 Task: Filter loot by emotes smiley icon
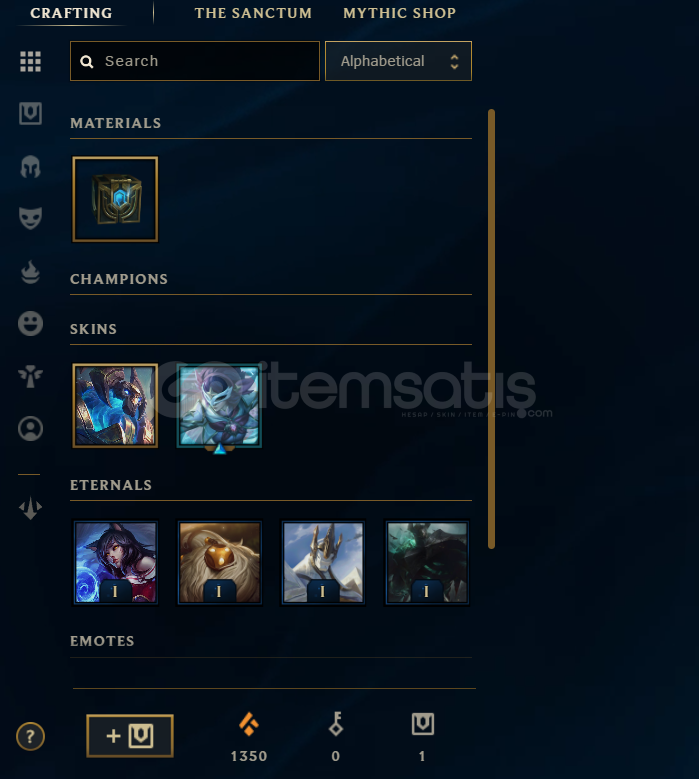(x=30, y=323)
